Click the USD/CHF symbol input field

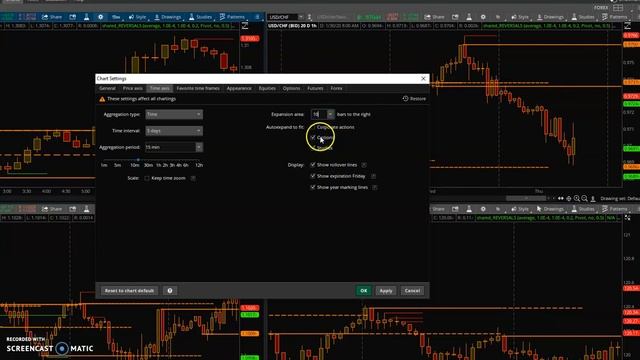(282, 17)
